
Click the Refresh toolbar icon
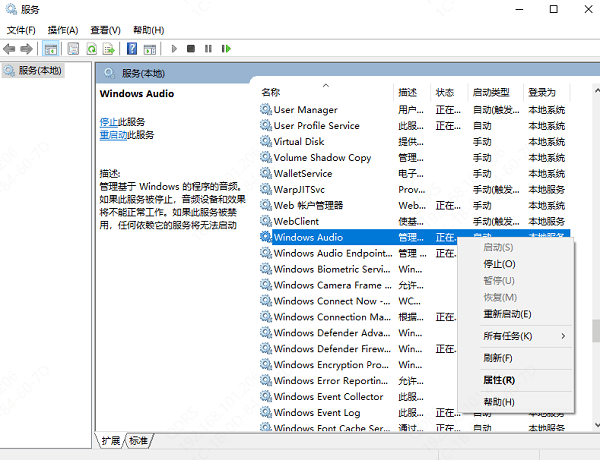pos(91,48)
